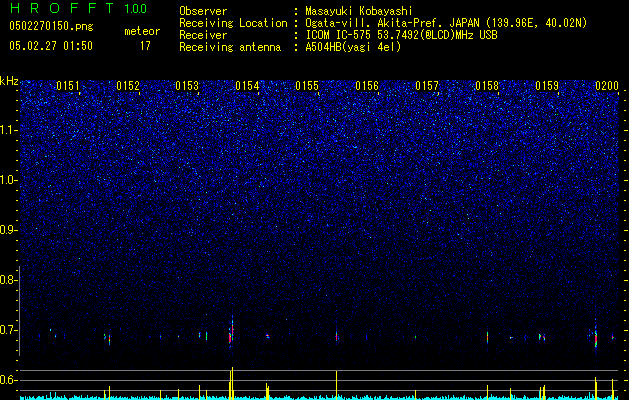Click the 0158 time marker
629x400 pixels.
point(487,86)
